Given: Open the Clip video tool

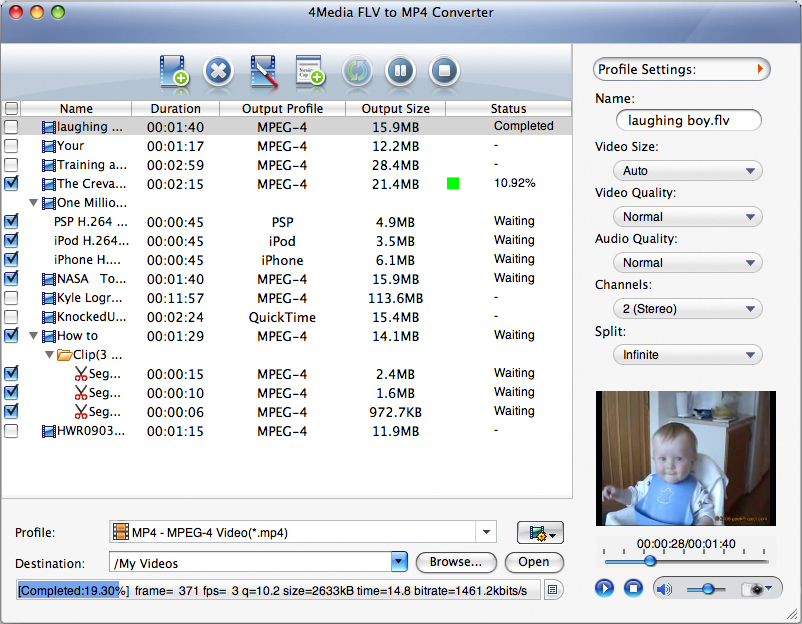Looking at the screenshot, I should (264, 71).
